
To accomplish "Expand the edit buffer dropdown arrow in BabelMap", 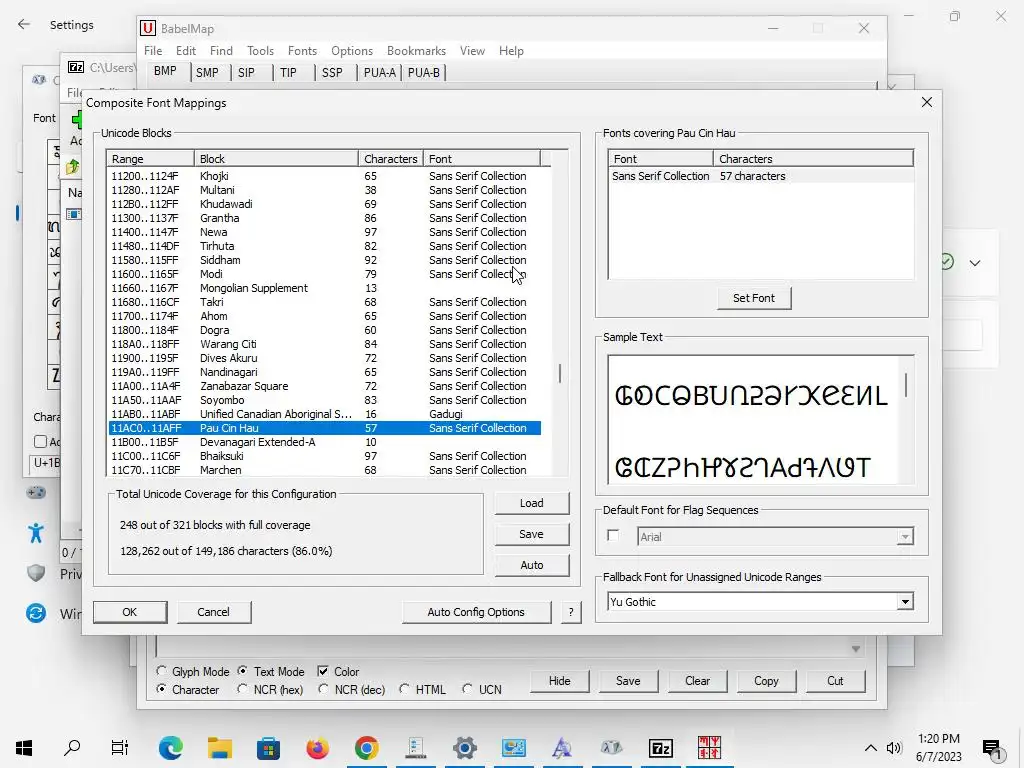I will point(856,648).
